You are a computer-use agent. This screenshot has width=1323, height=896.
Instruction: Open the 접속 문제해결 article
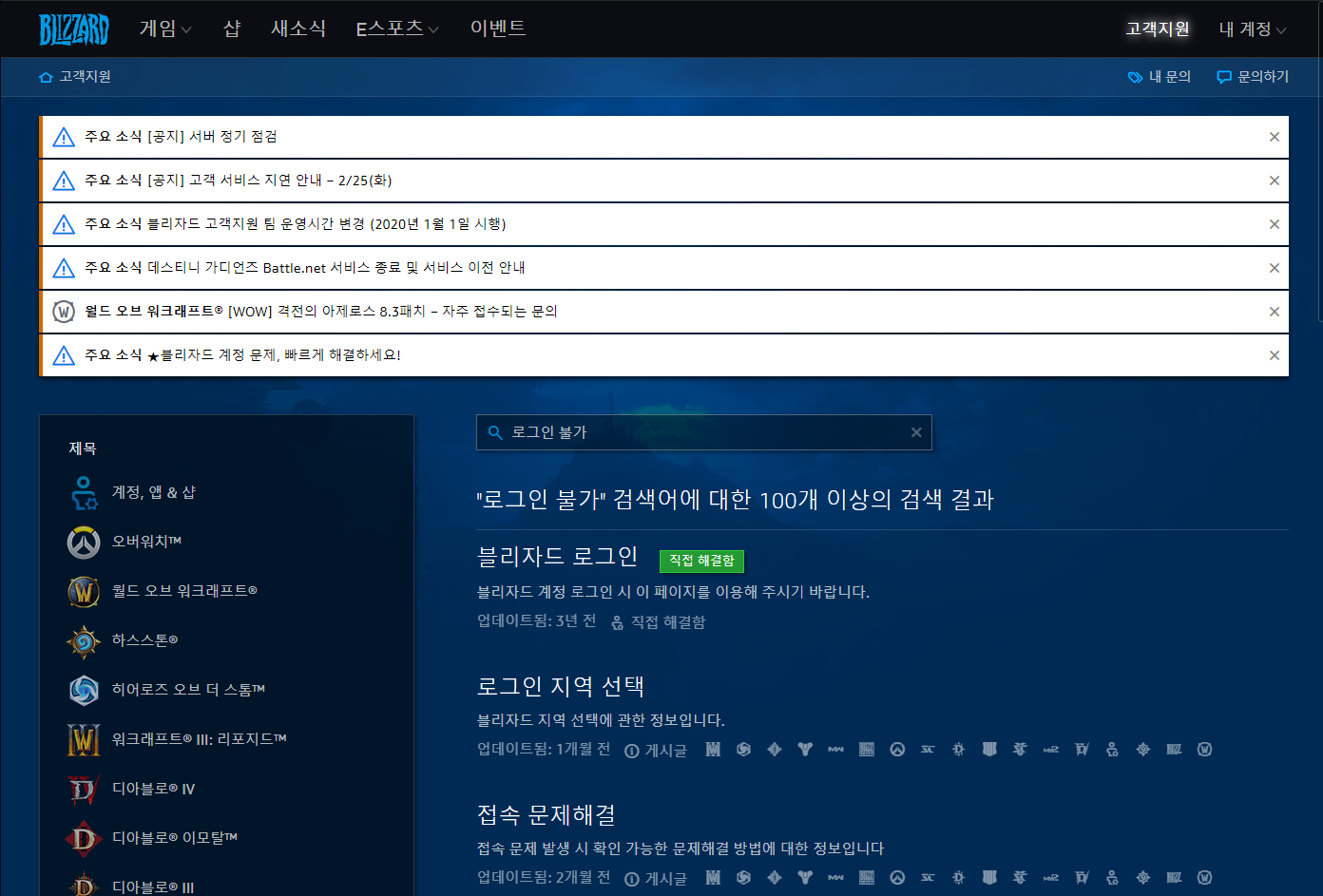point(546,814)
